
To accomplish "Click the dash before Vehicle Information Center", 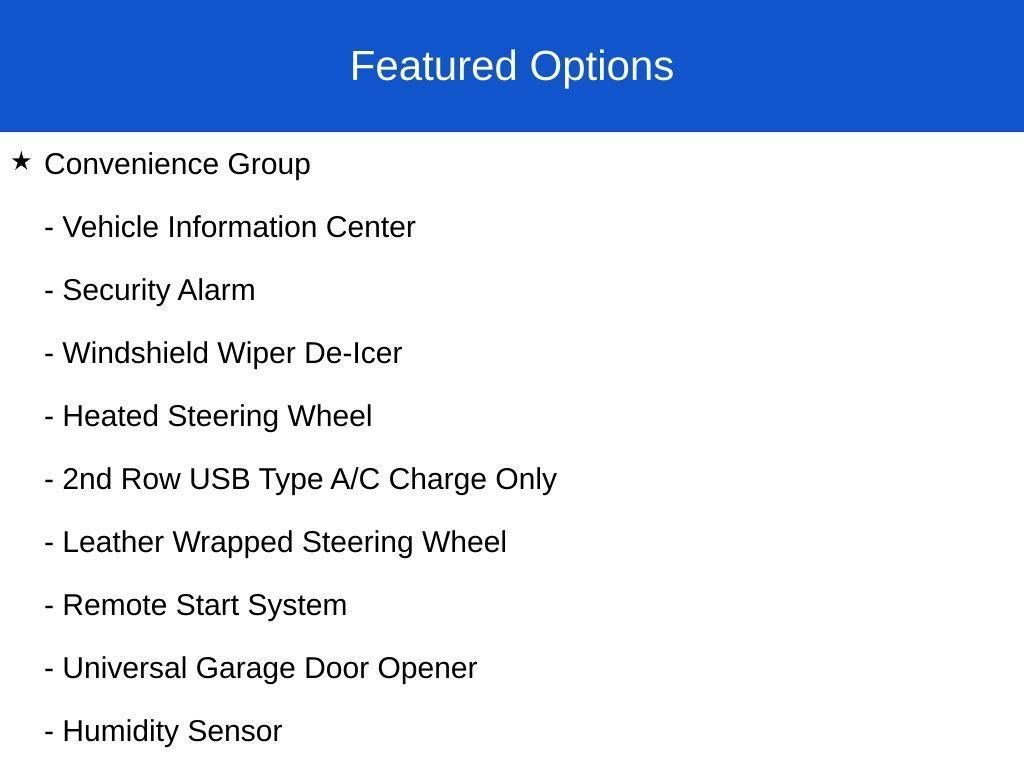I will [49, 229].
